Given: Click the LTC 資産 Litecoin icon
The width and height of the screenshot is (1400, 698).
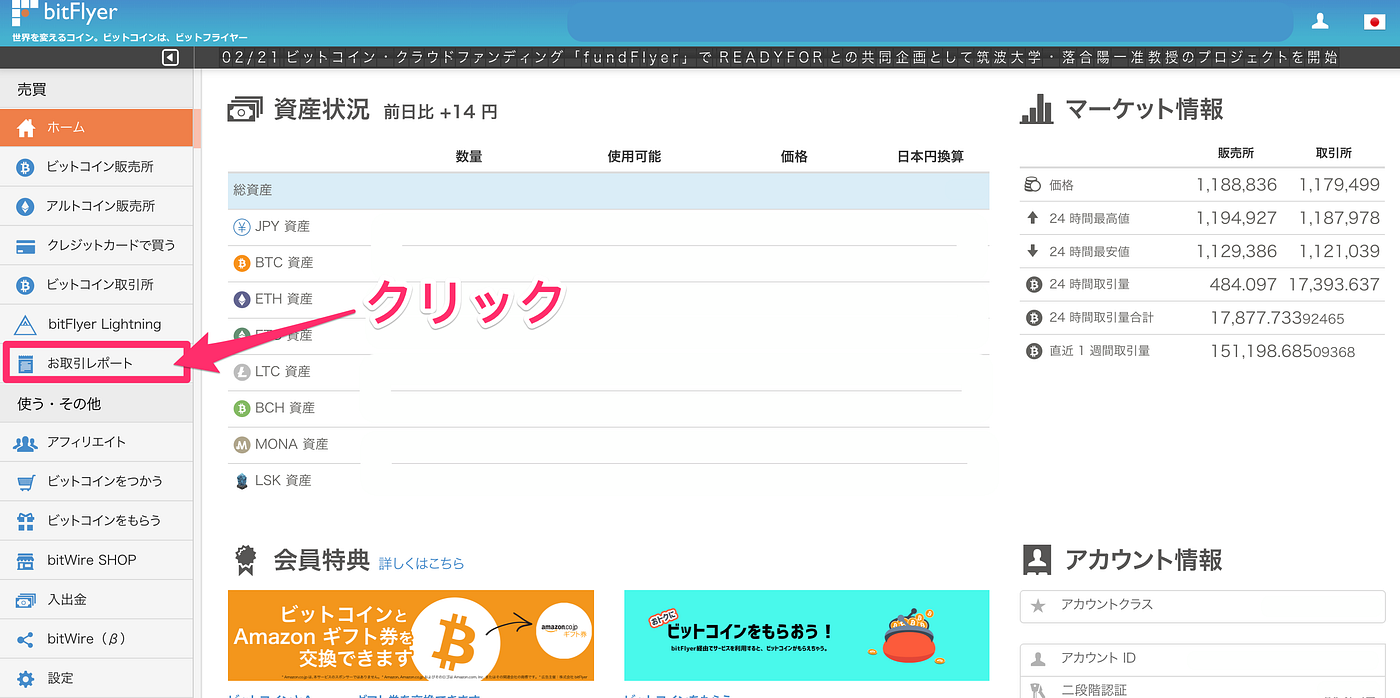Looking at the screenshot, I should pyautogui.click(x=241, y=372).
